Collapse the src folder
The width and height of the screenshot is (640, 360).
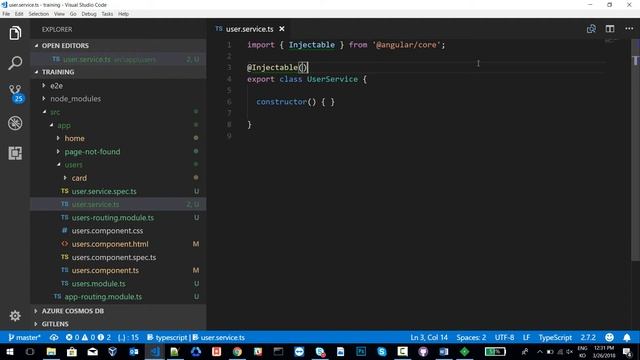[x=118, y=112]
